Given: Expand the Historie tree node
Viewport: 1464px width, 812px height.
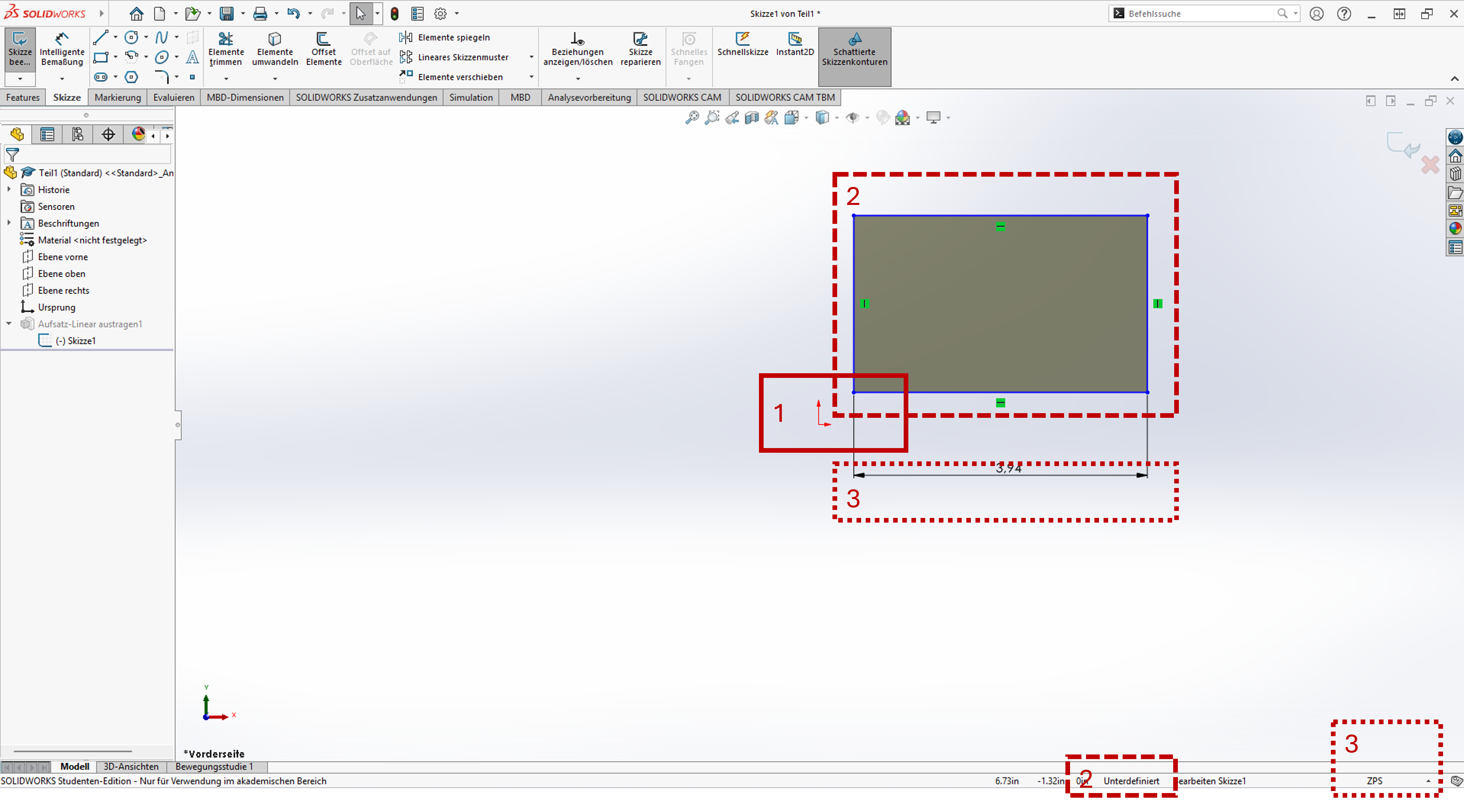Looking at the screenshot, I should [9, 189].
